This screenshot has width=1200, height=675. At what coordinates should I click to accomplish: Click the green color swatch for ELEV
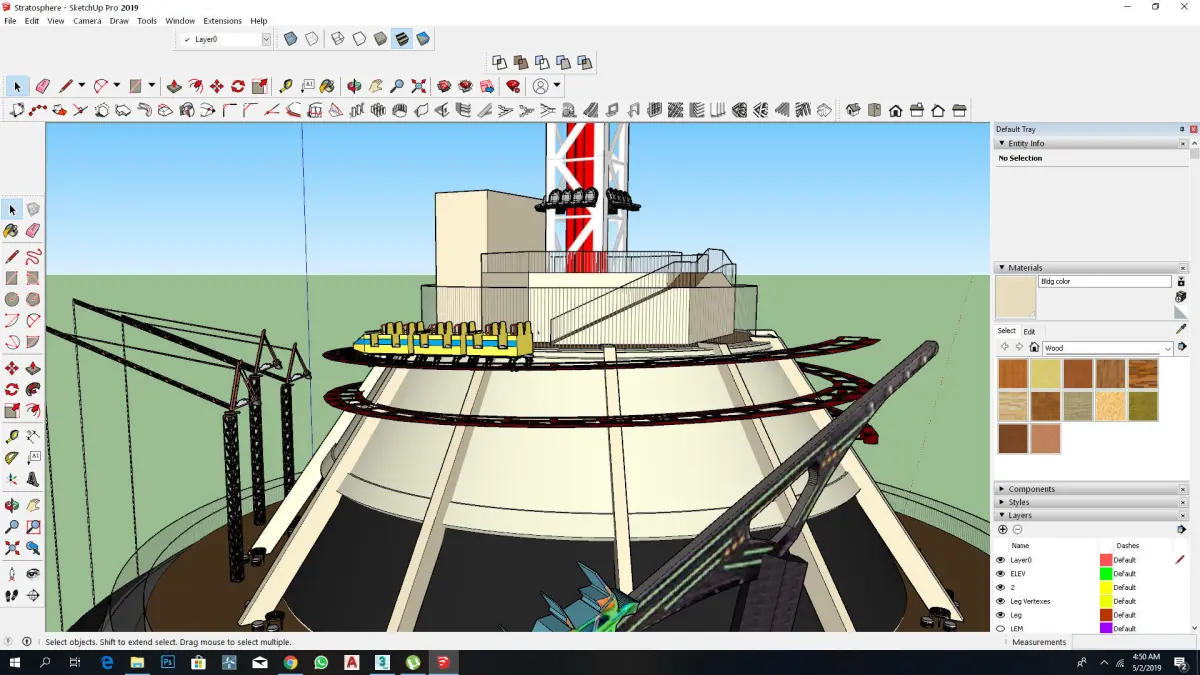(1106, 574)
